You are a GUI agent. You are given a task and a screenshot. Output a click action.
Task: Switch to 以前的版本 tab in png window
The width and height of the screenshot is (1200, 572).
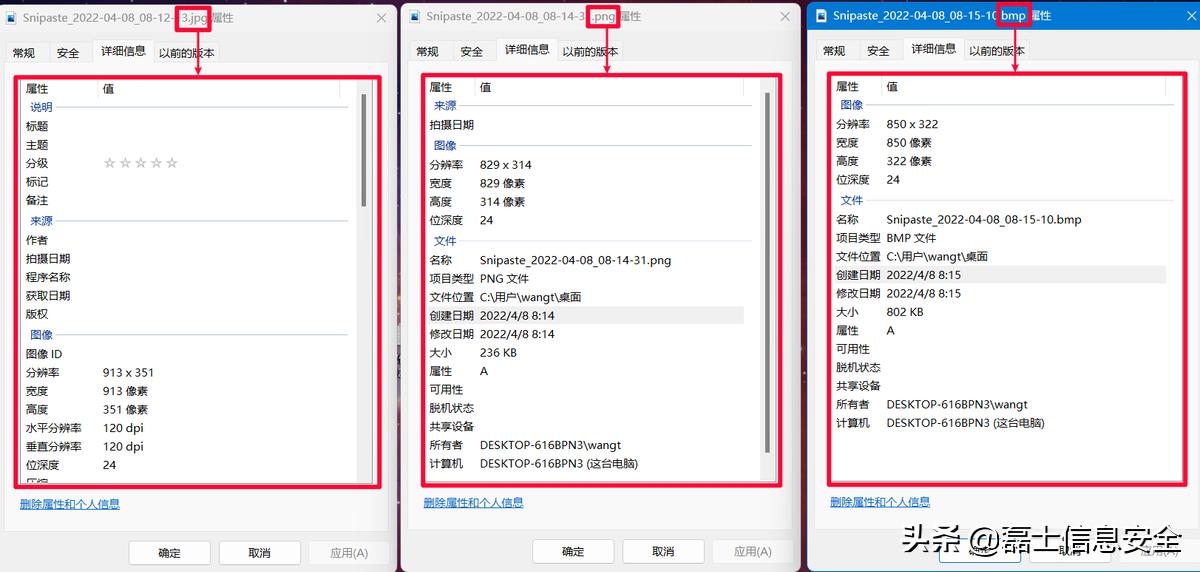(590, 52)
